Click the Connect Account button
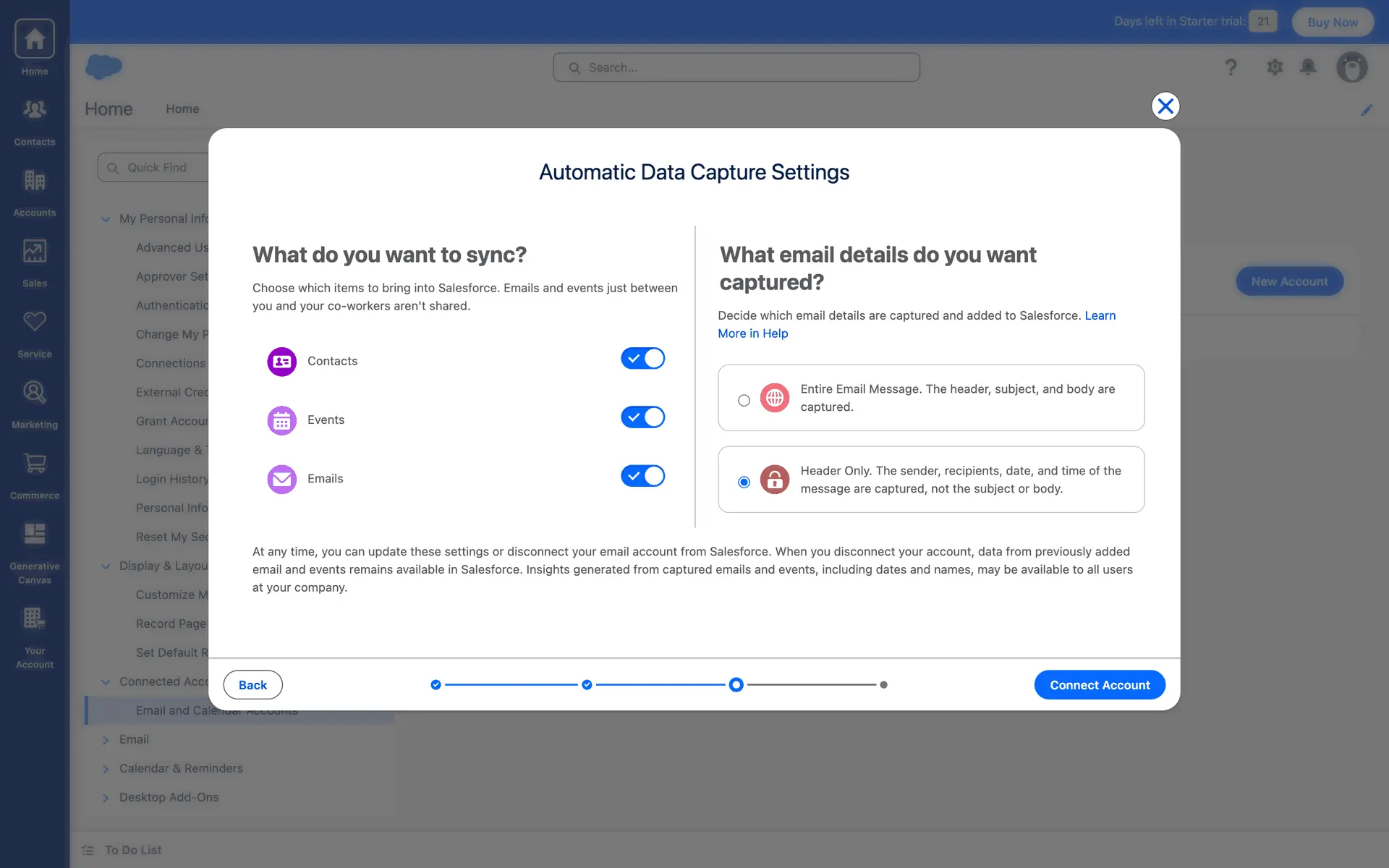 click(x=1099, y=685)
